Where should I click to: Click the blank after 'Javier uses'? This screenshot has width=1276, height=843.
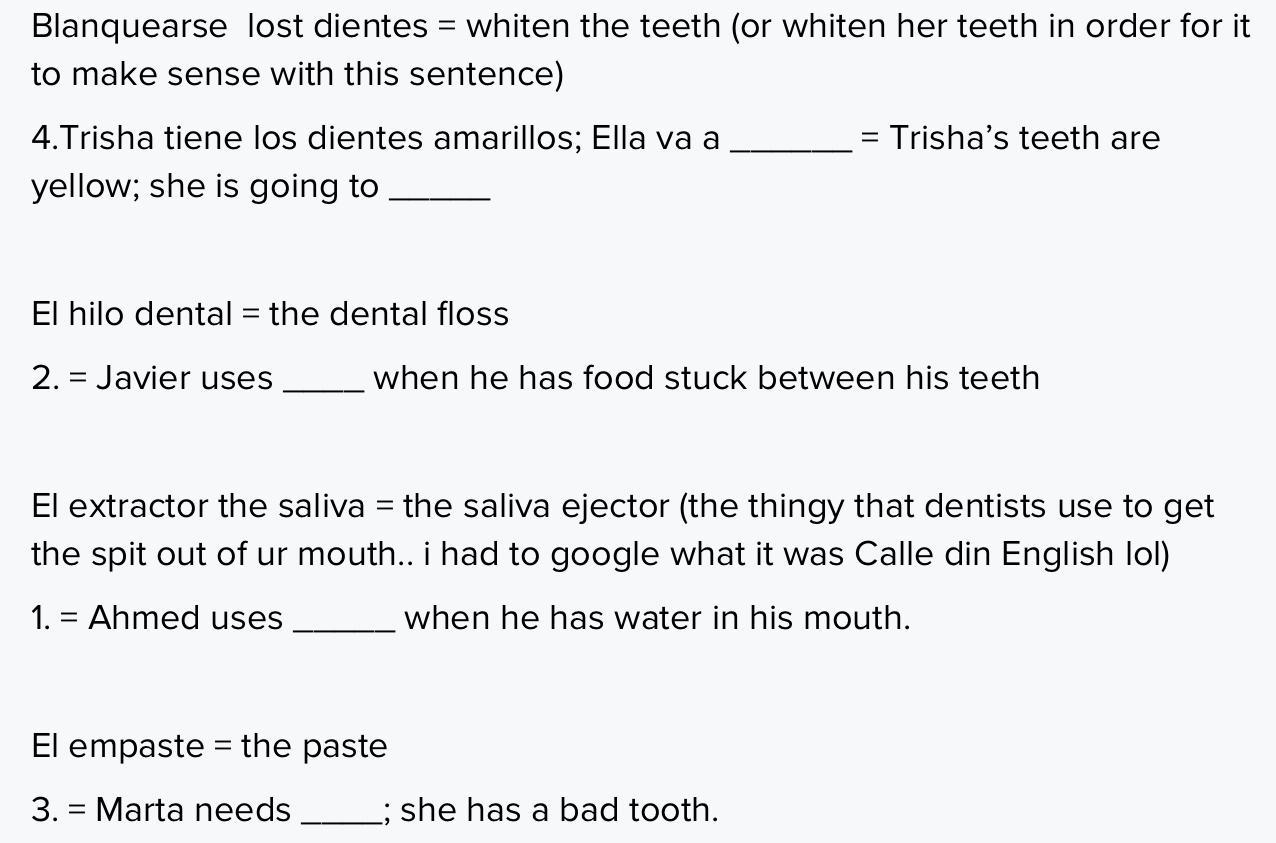[324, 380]
